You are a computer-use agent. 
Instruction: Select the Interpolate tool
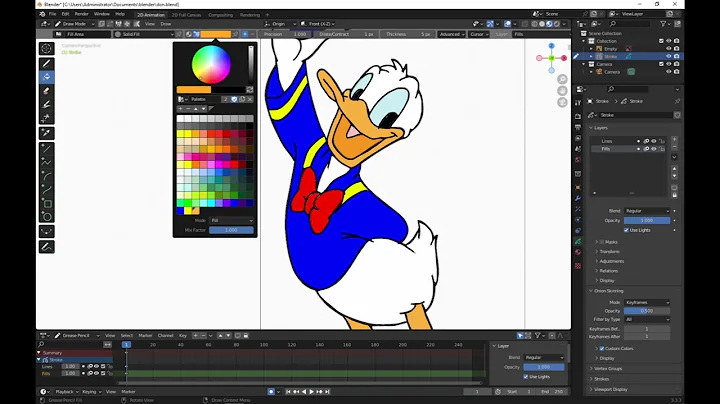[46, 231]
